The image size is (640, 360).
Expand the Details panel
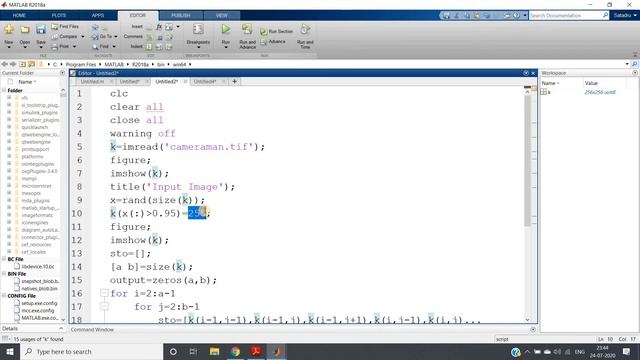pos(61,328)
